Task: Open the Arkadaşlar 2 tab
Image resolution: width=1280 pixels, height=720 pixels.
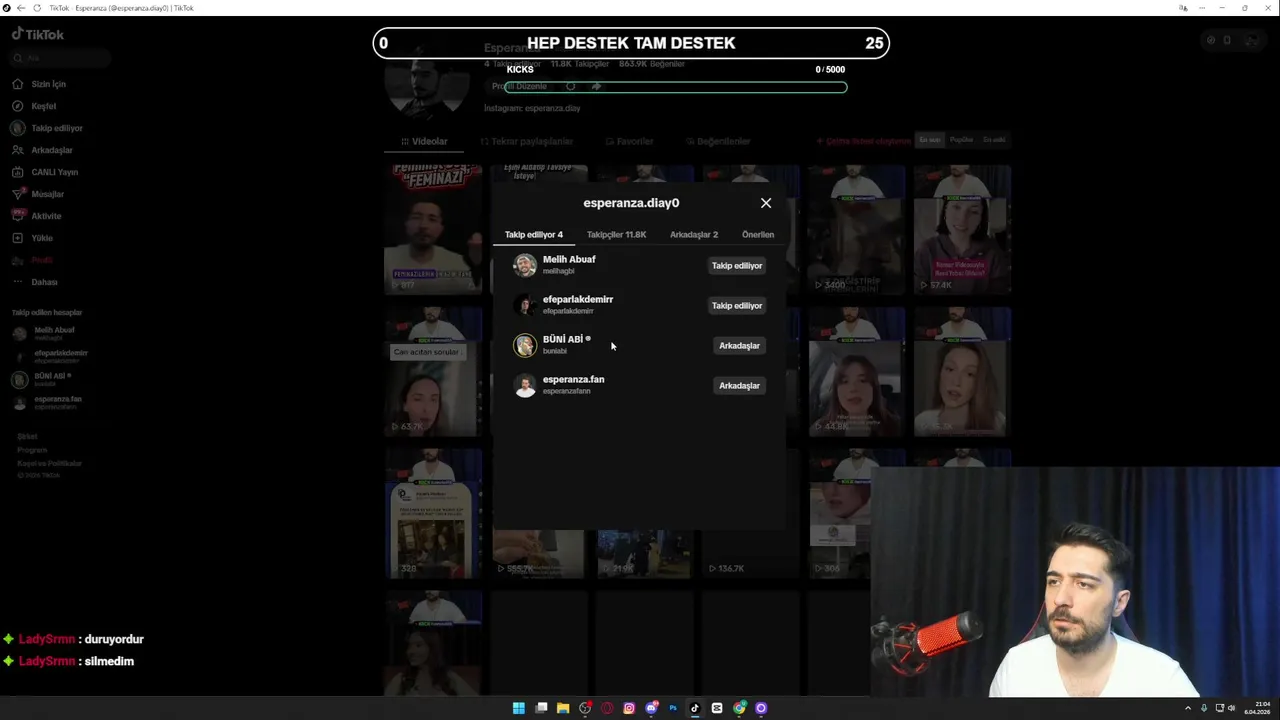Action: point(694,235)
